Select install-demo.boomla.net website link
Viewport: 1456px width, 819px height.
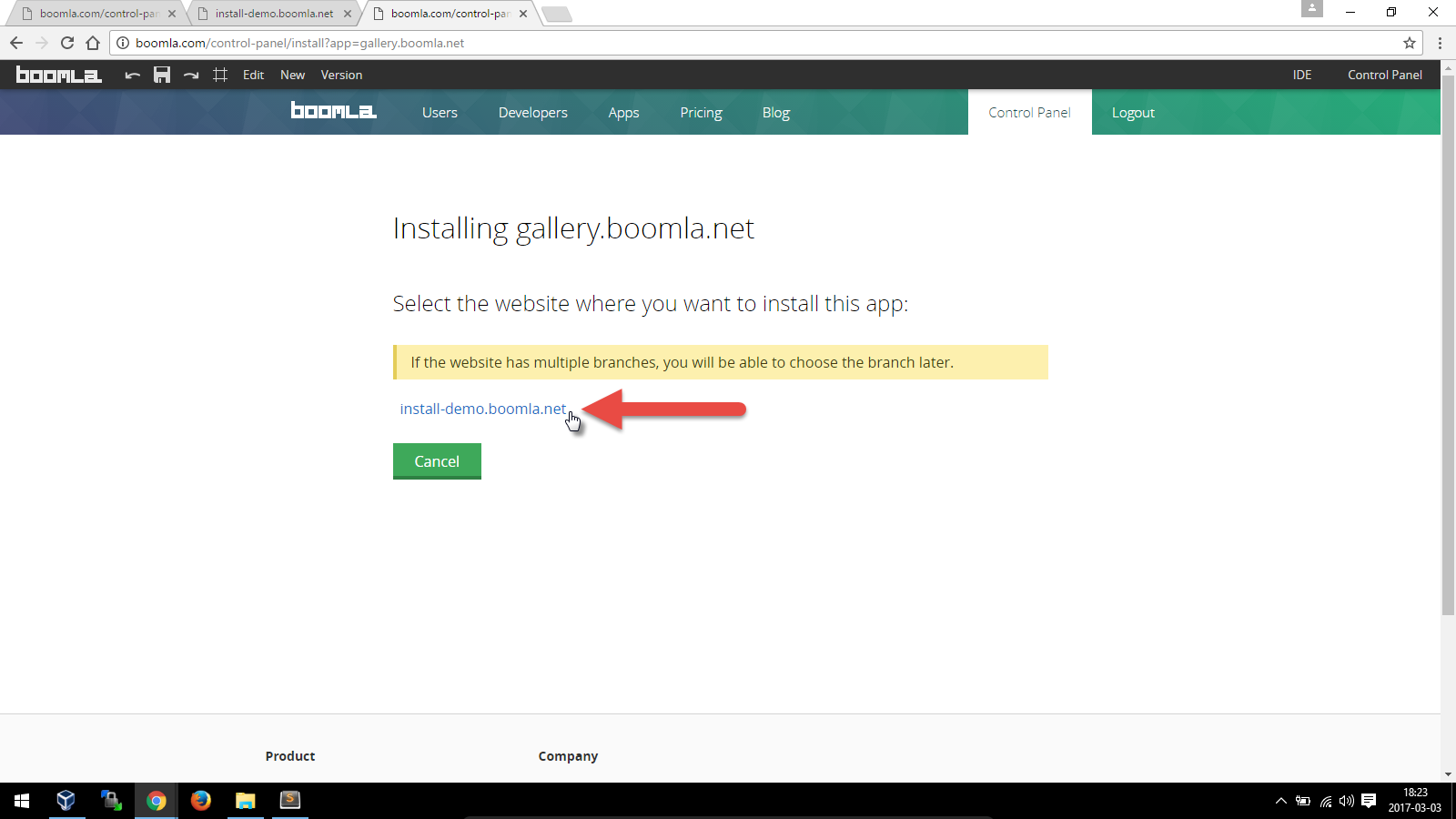tap(483, 409)
